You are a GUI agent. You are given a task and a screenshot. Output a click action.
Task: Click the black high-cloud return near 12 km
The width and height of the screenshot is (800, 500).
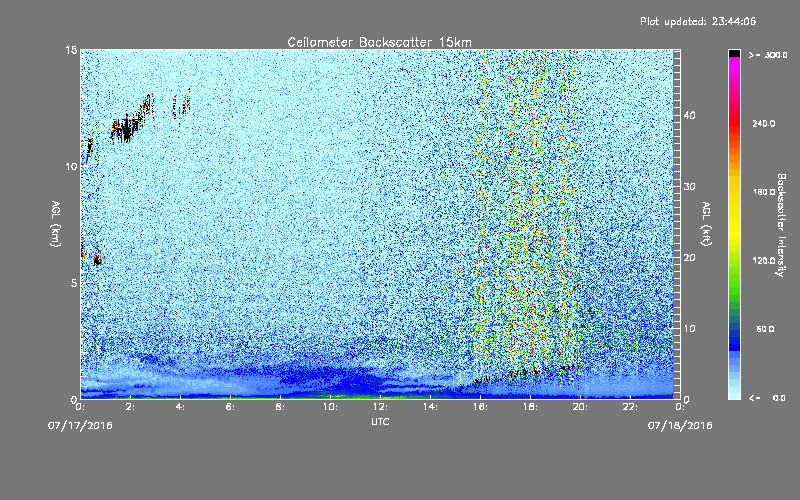[x=125, y=130]
